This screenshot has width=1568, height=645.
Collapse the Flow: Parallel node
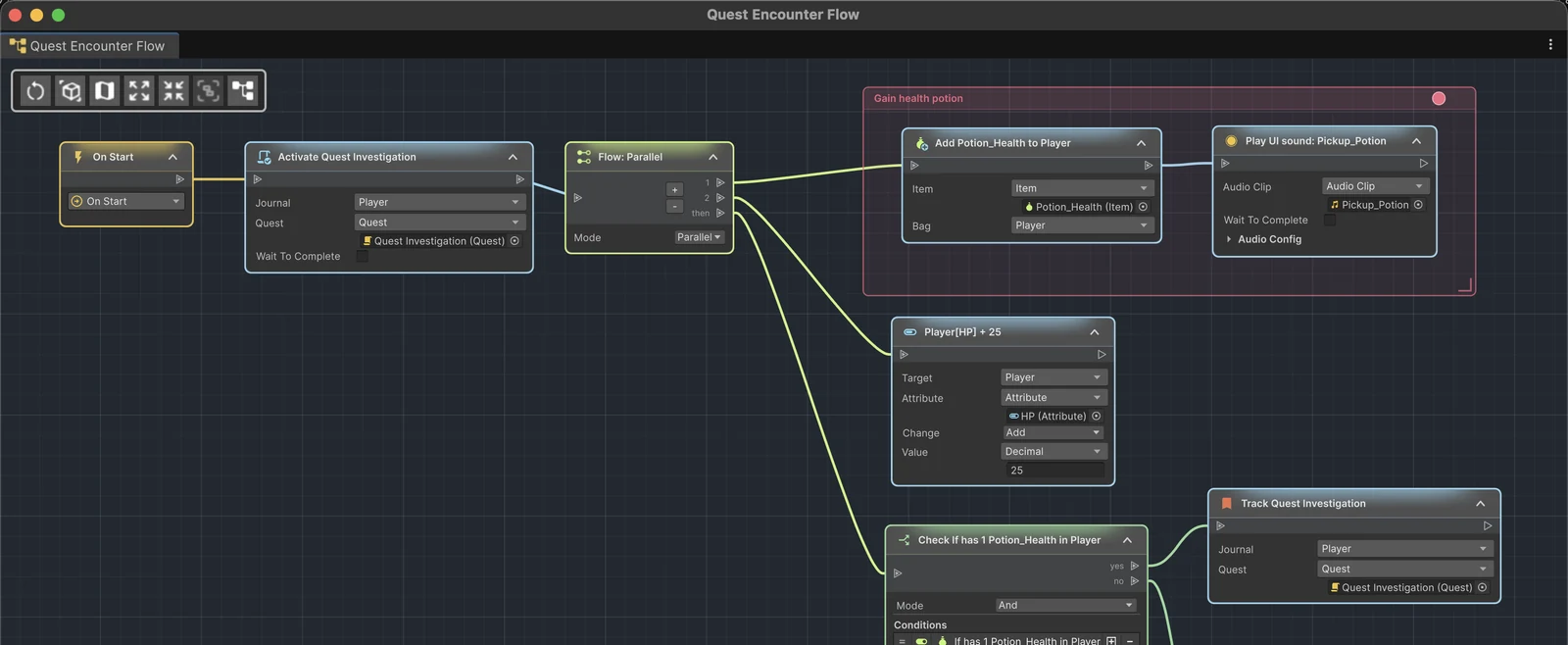click(x=712, y=157)
